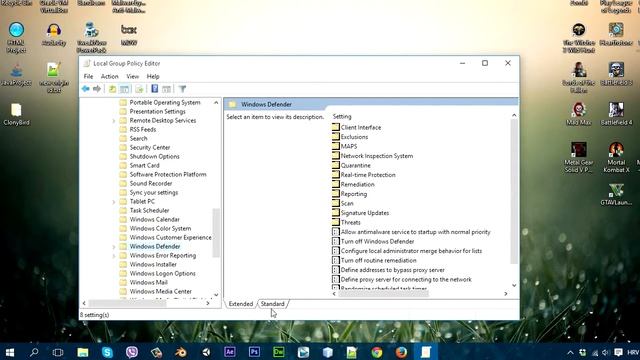The width and height of the screenshot is (640, 360).
Task: Open Blender from the taskbar
Action: pyautogui.click(x=181, y=352)
